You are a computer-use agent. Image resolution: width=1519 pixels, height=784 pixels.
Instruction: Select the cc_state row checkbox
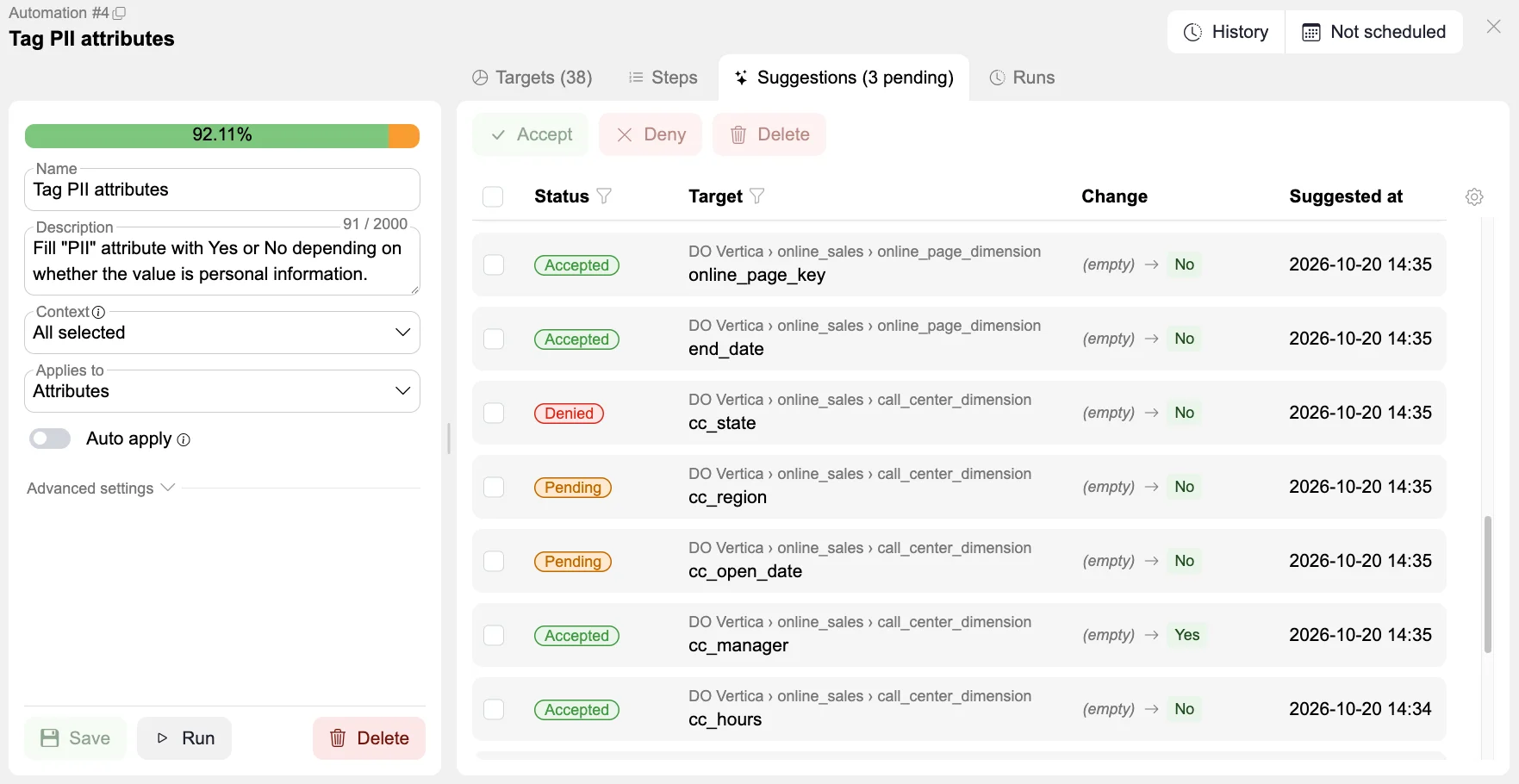click(494, 413)
